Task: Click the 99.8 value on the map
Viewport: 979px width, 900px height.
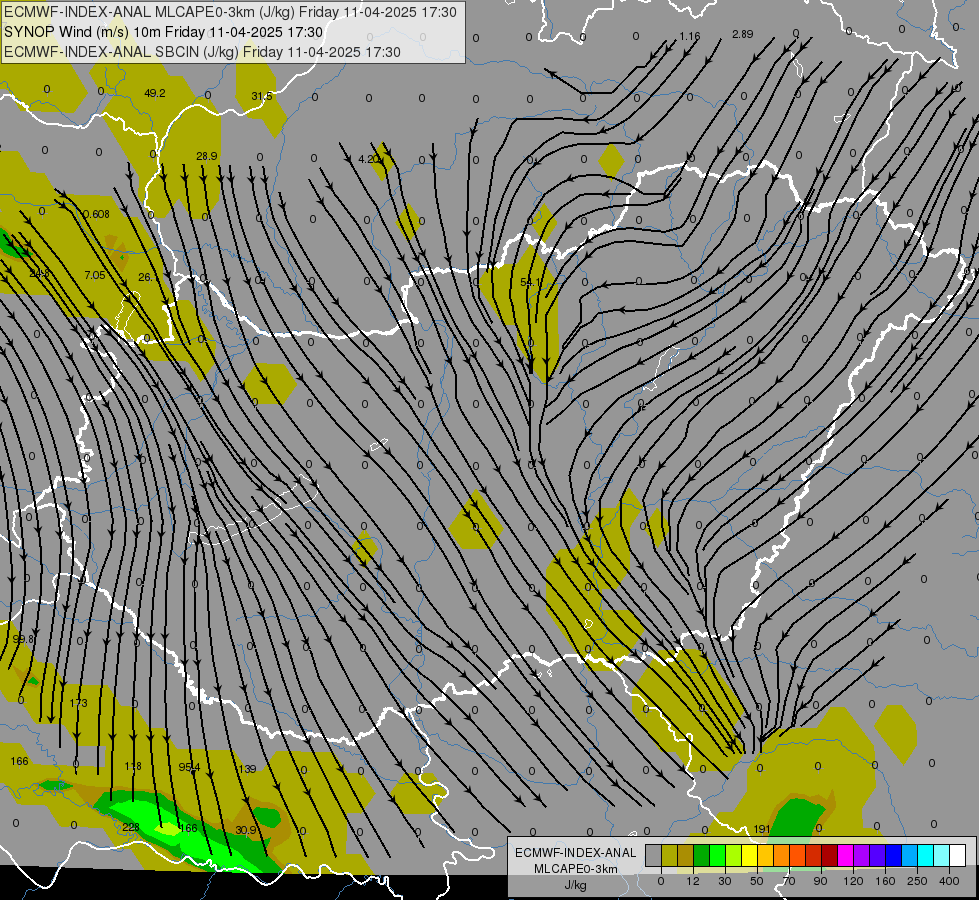Action: tap(23, 640)
